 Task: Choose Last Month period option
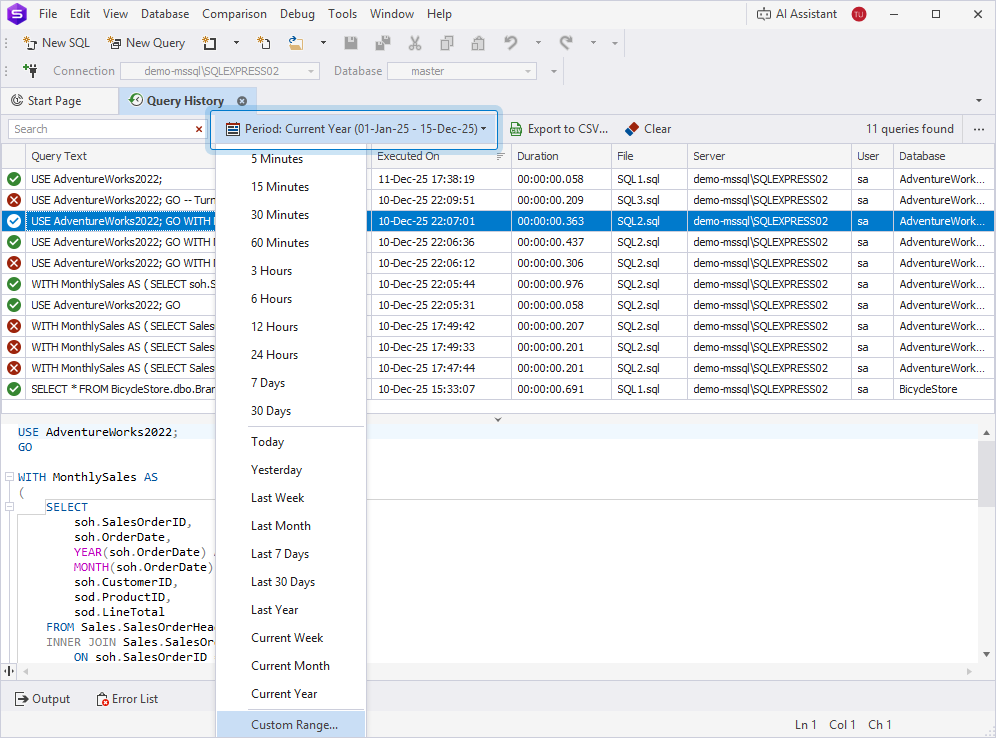coord(291,526)
